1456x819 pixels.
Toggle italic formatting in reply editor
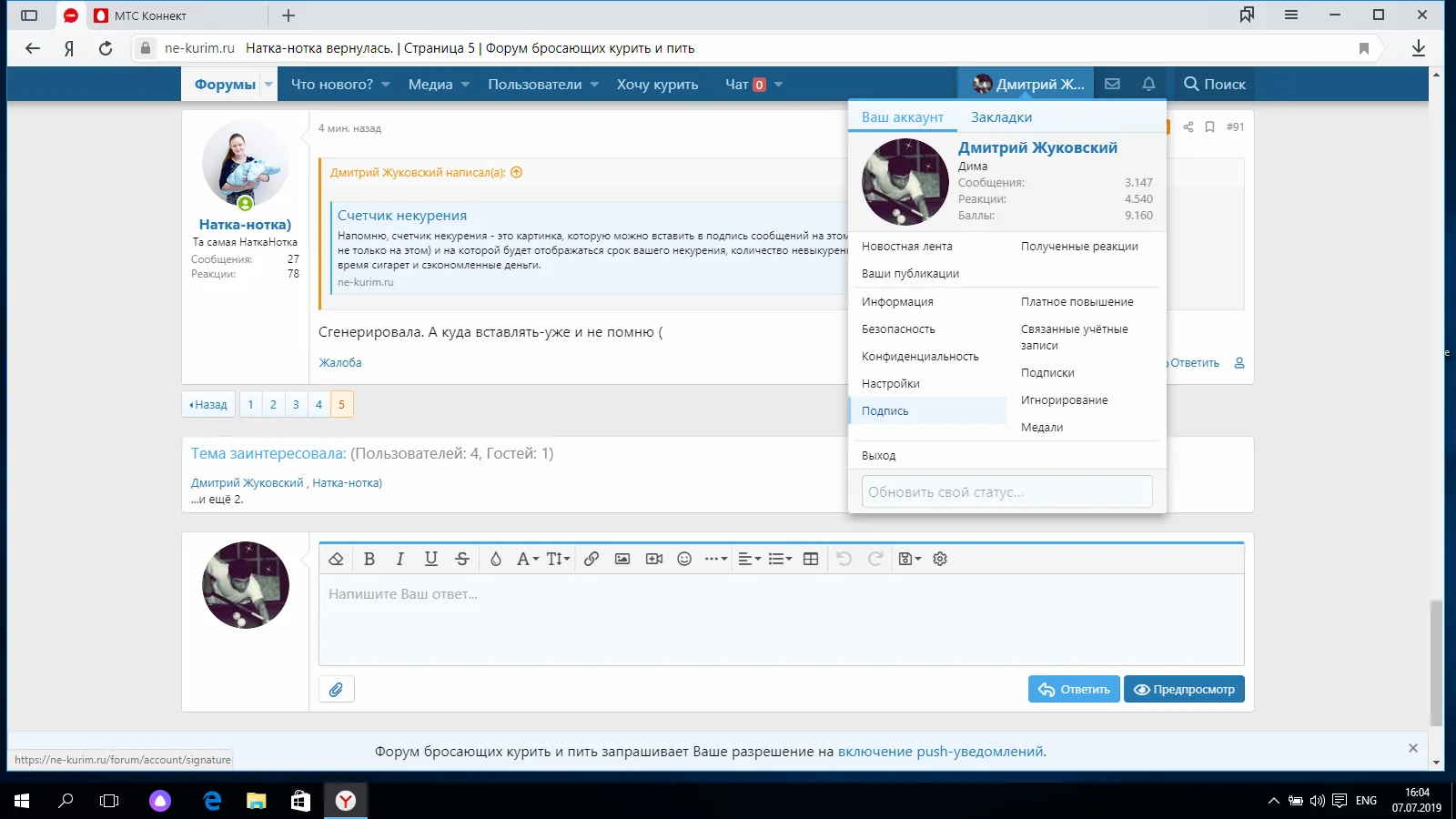click(x=399, y=559)
